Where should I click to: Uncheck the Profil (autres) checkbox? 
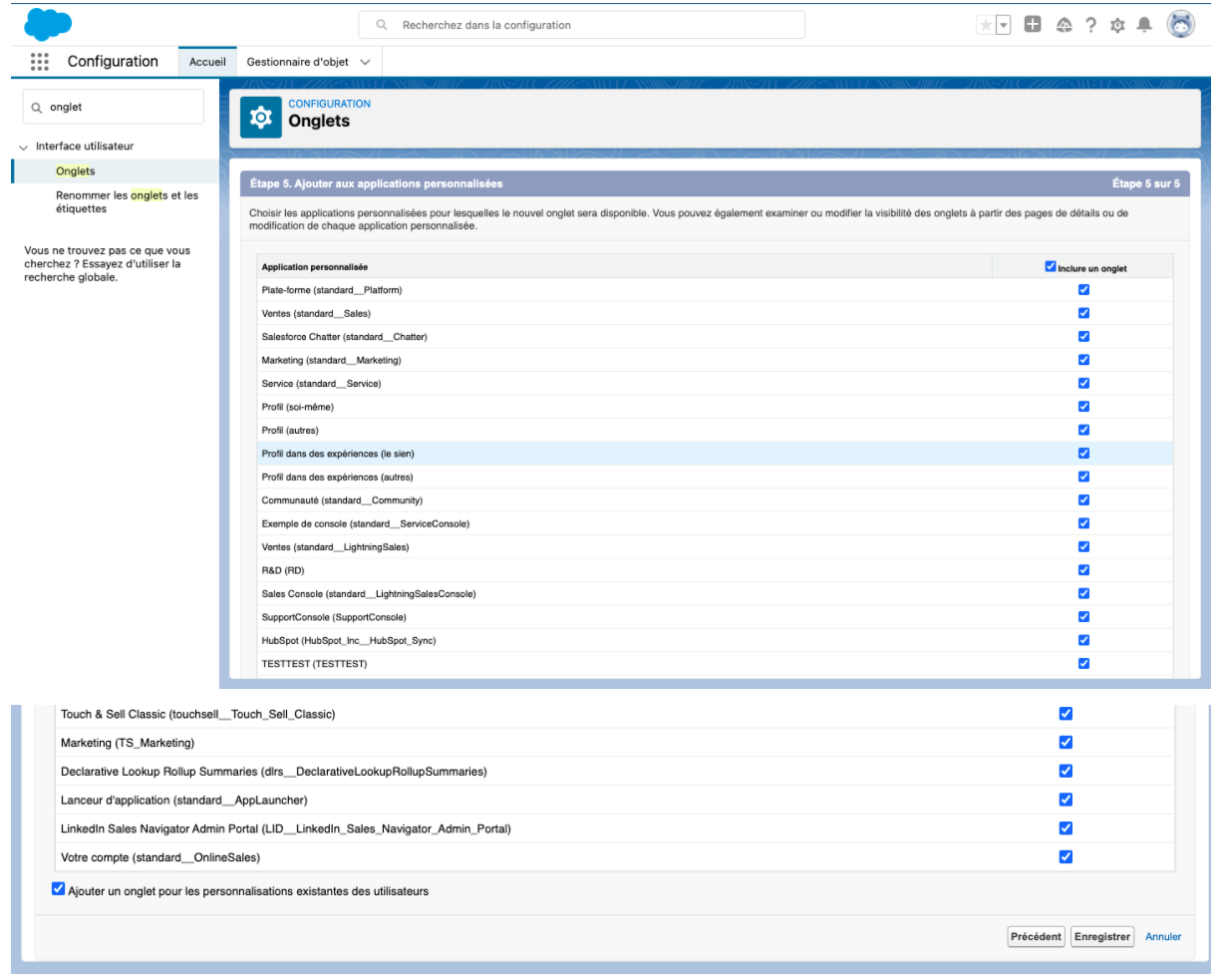[1083, 430]
